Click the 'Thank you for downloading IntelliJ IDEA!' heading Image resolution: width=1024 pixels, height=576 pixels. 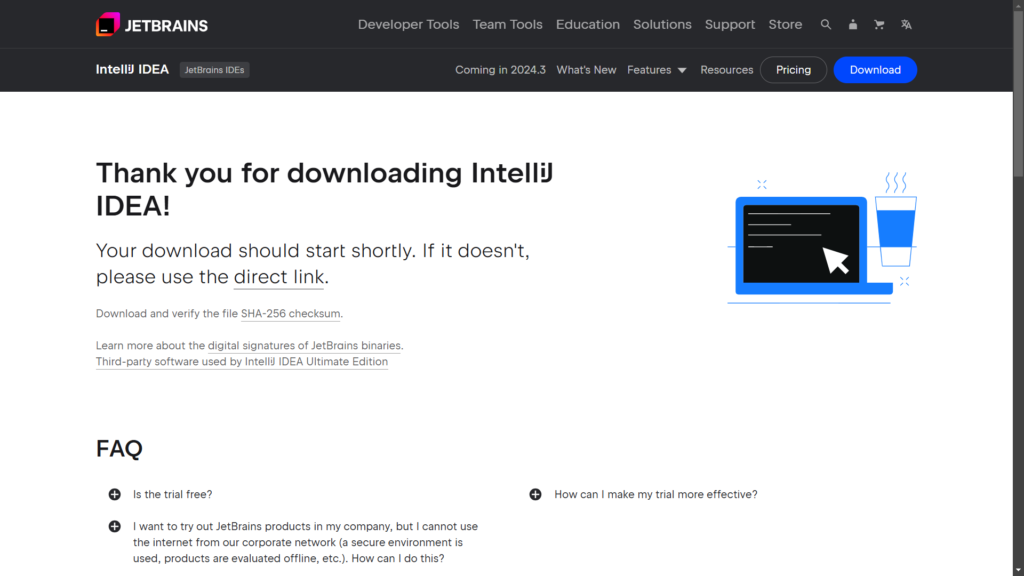coord(325,189)
